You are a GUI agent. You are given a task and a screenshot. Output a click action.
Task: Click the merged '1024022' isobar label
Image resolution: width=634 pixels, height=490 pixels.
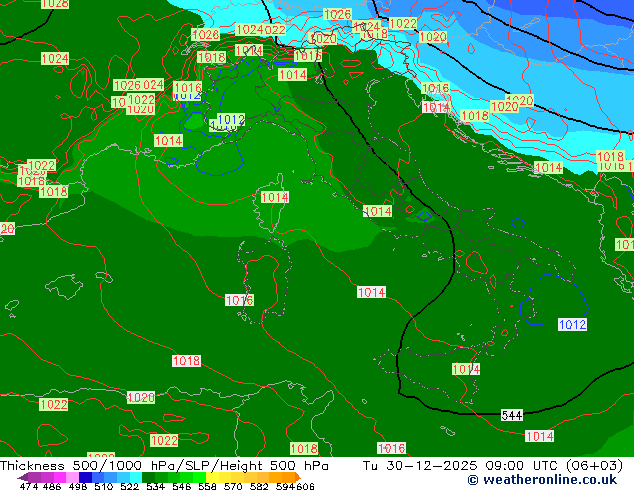point(261,30)
